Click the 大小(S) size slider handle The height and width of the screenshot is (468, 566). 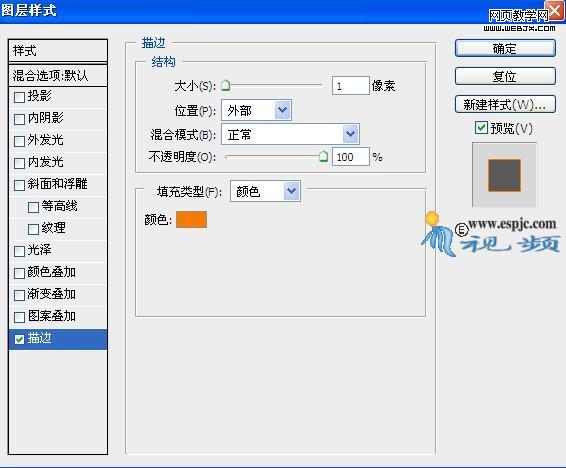(226, 86)
